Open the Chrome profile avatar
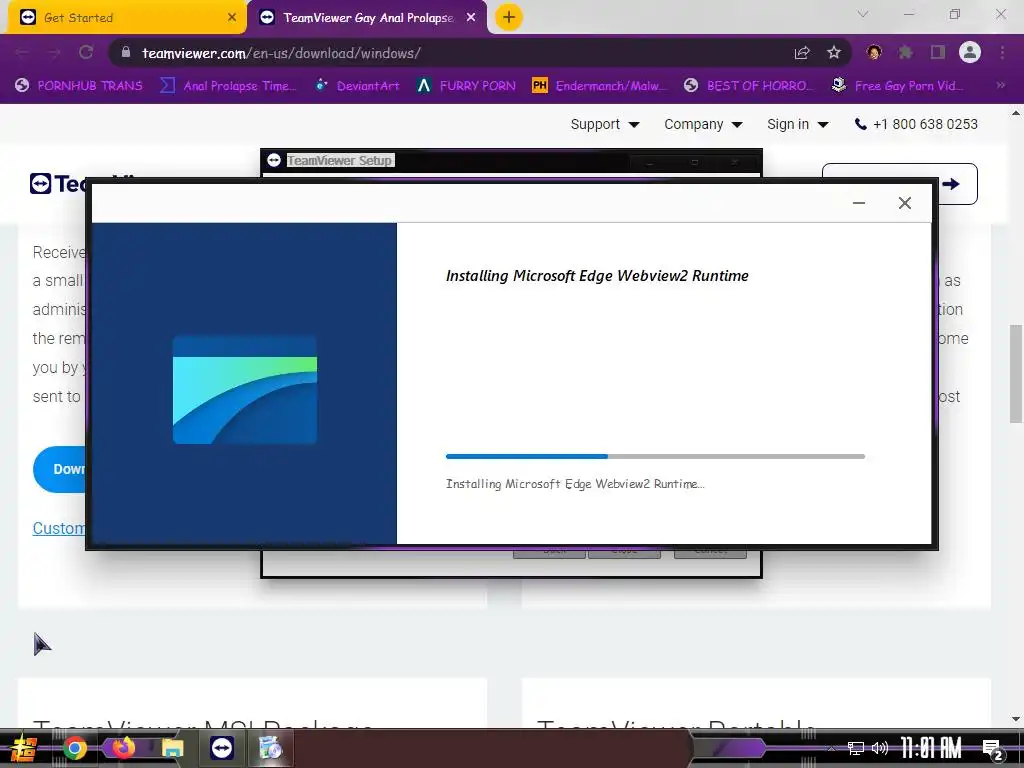Viewport: 1024px width, 768px height. [970, 52]
